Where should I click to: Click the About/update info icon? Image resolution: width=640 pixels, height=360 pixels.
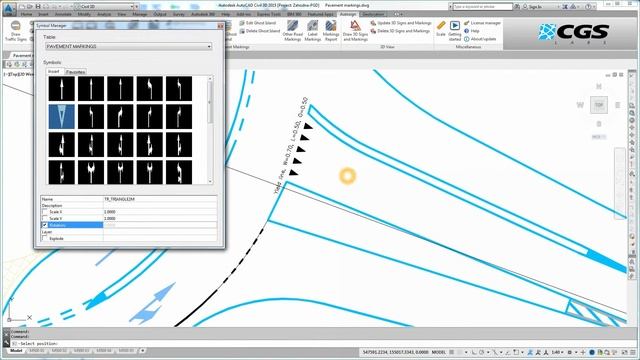click(x=467, y=39)
